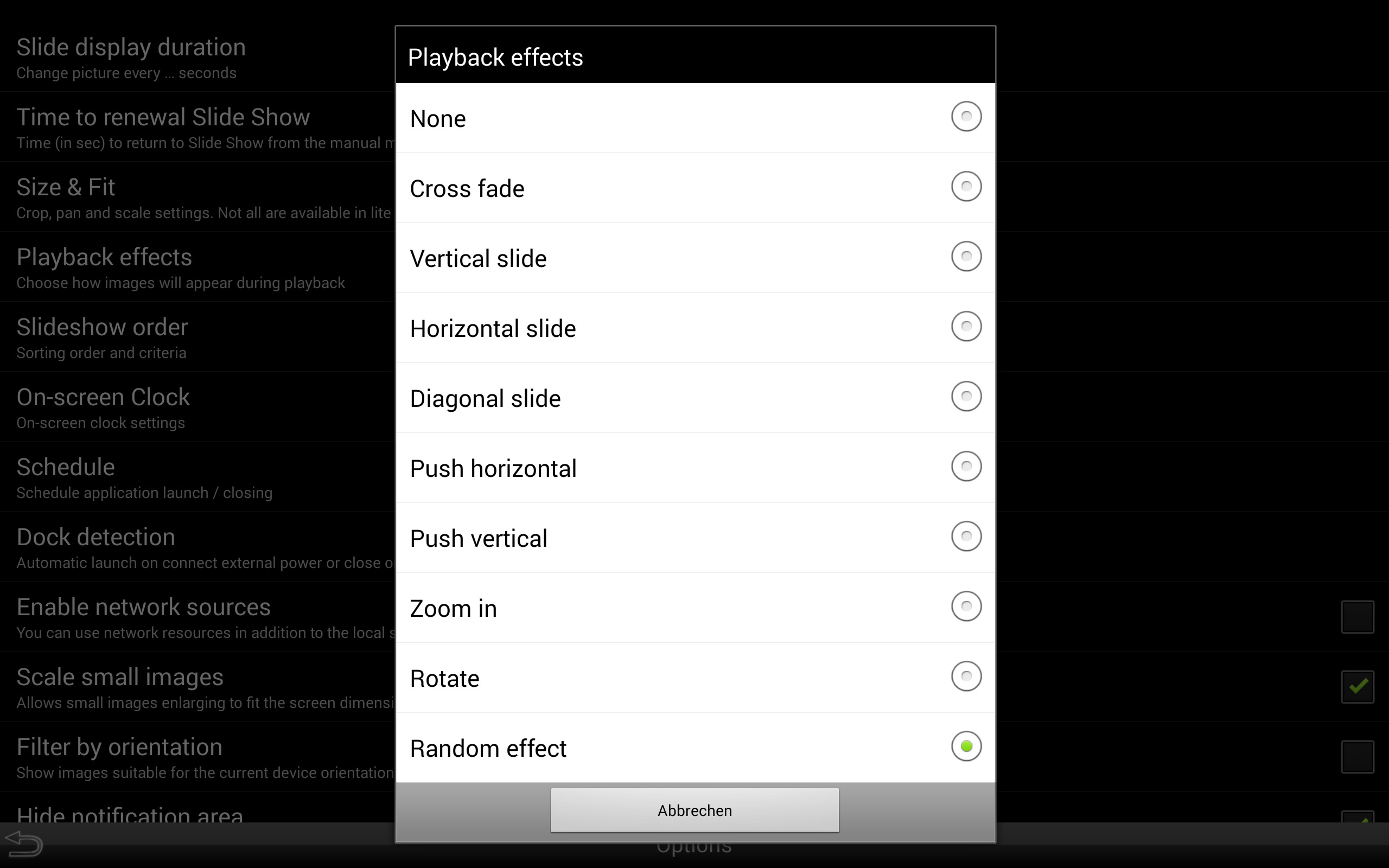
Task: Open the Slideshow order setting
Action: pyautogui.click(x=197, y=337)
